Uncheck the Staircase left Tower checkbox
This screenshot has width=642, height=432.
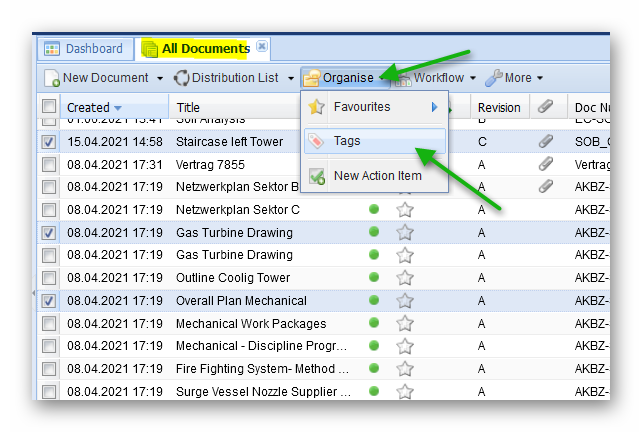pos(49,142)
